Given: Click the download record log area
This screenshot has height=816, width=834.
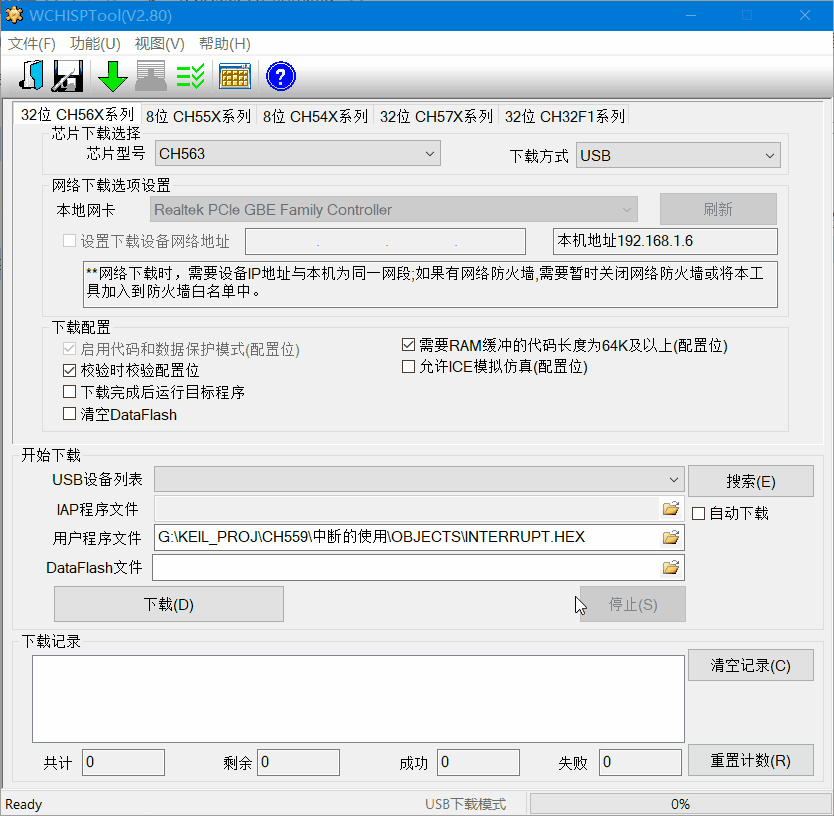Looking at the screenshot, I should 358,699.
